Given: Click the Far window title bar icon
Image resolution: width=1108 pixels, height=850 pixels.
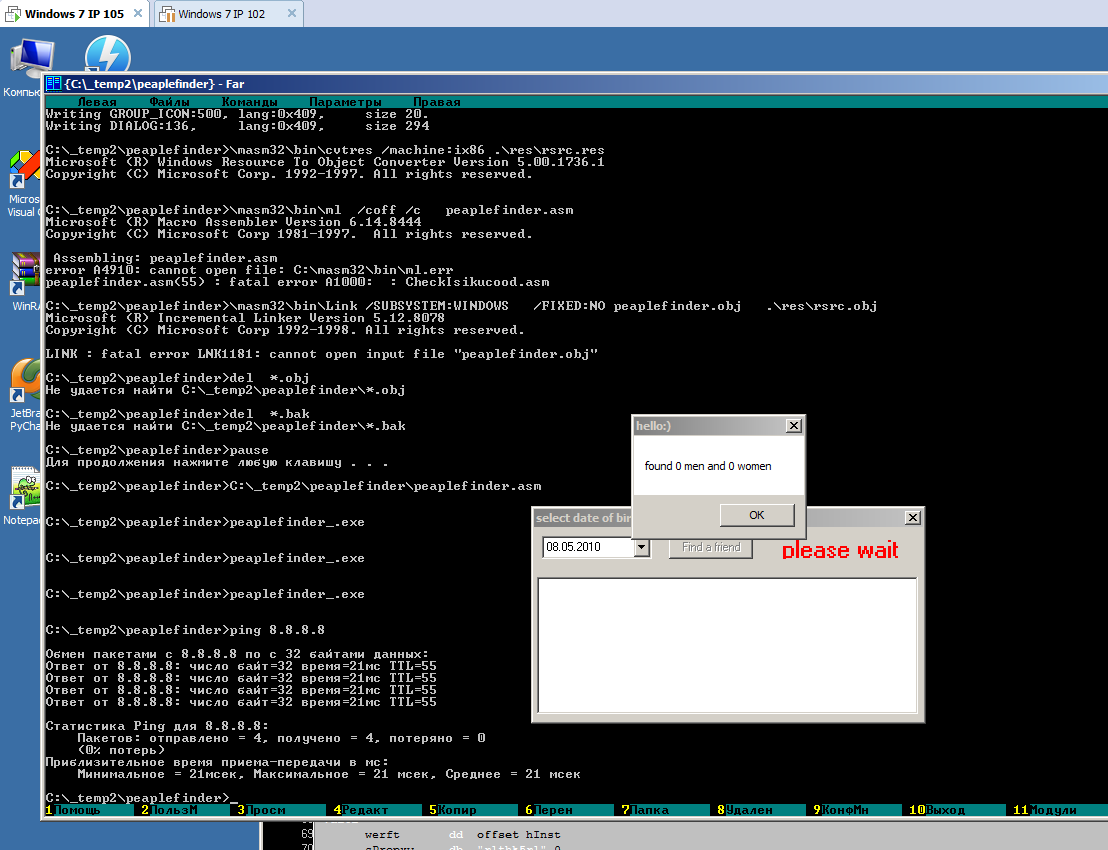Looking at the screenshot, I should 54,84.
